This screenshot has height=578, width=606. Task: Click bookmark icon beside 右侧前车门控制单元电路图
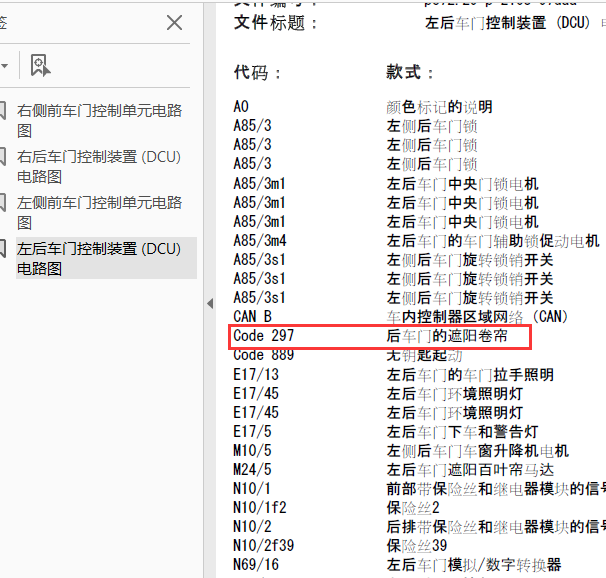(x=3, y=111)
